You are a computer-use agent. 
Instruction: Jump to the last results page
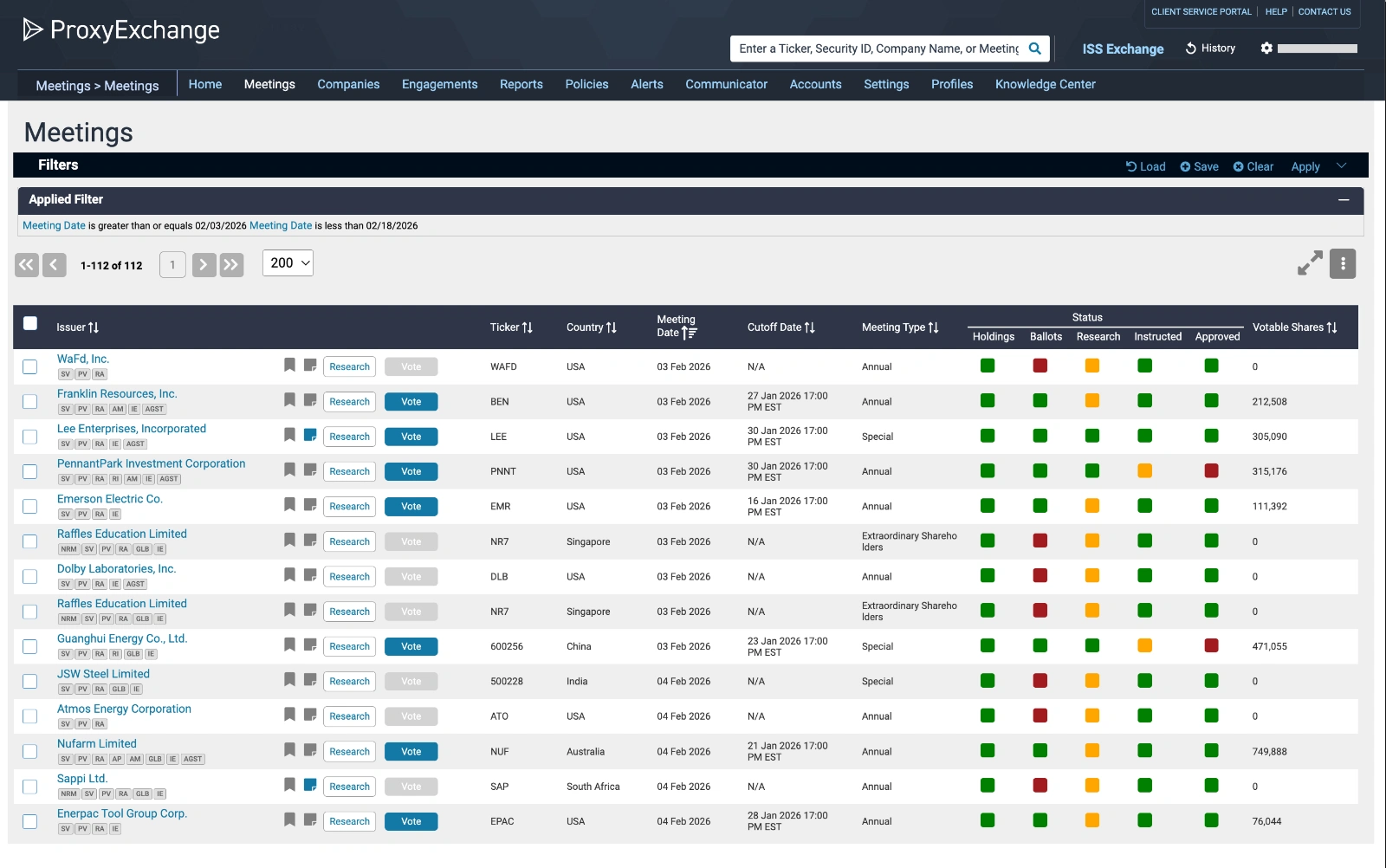(231, 264)
